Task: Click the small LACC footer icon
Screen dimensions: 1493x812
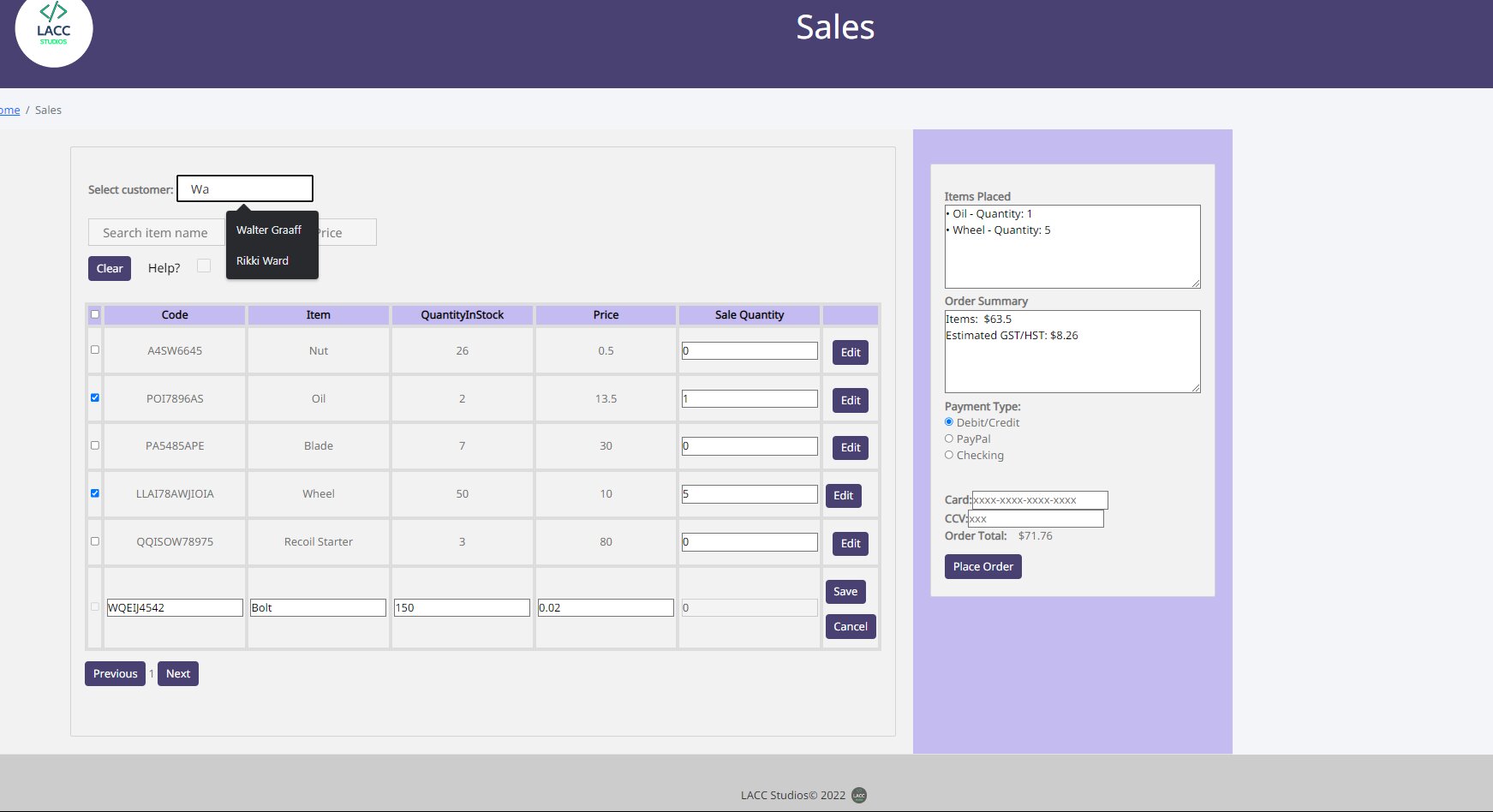Action: [x=859, y=795]
